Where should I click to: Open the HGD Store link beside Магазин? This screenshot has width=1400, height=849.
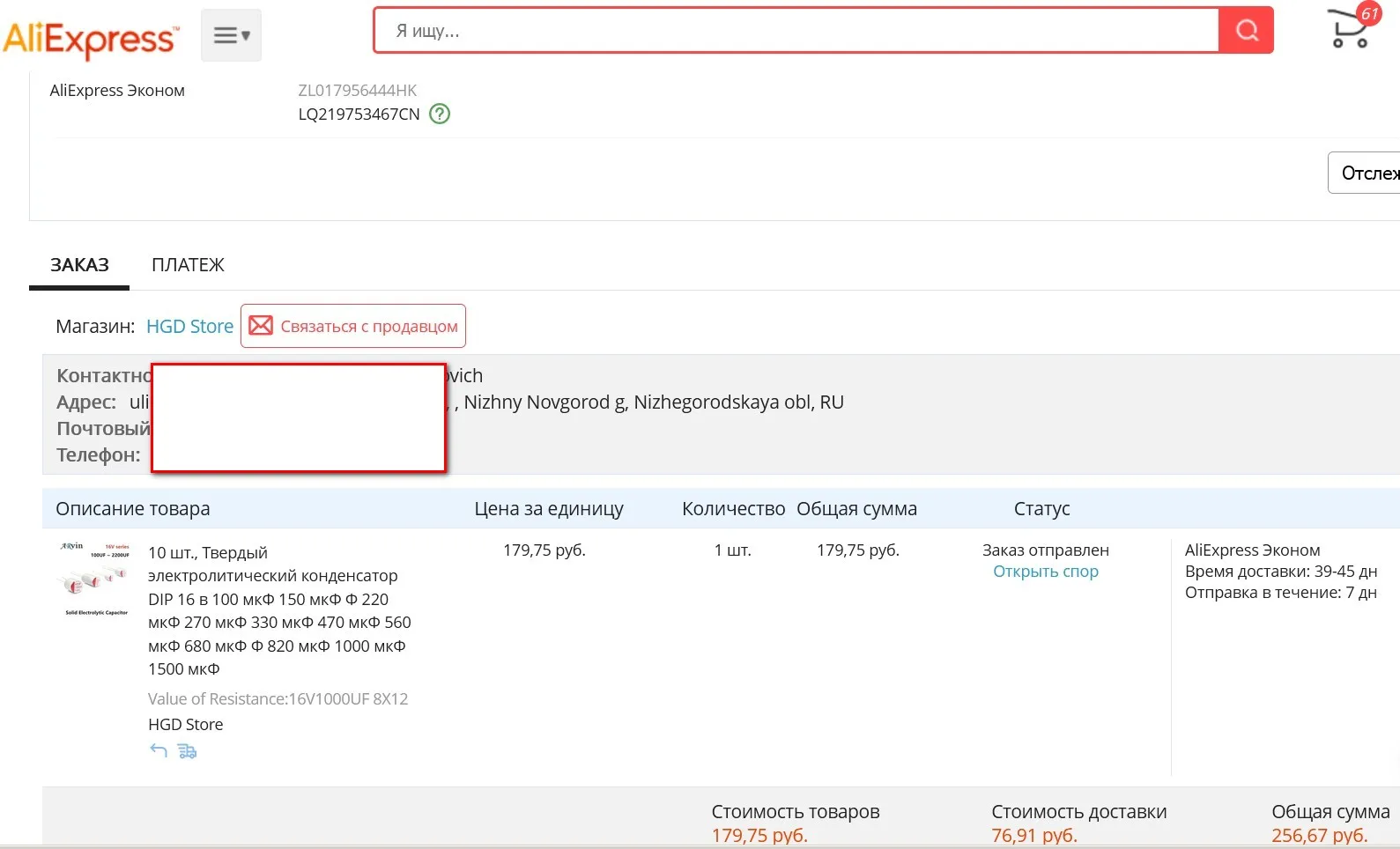189,327
